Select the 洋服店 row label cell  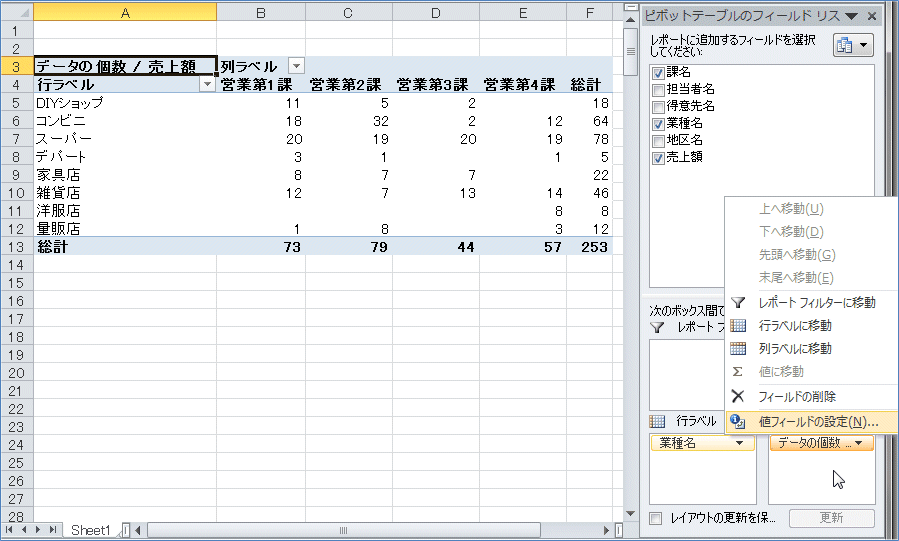(125, 211)
